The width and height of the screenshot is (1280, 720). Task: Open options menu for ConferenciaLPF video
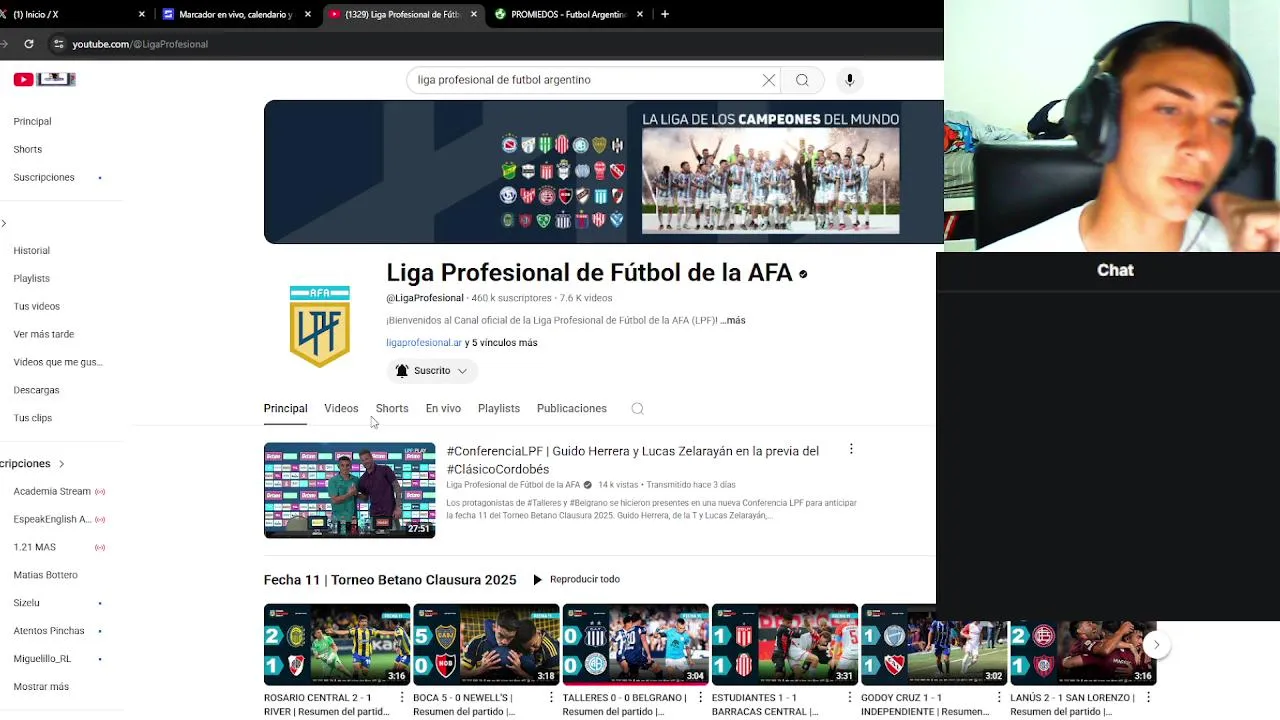851,450
